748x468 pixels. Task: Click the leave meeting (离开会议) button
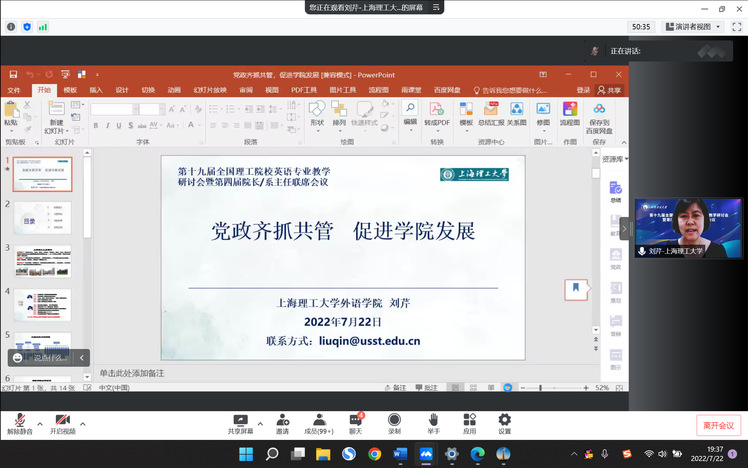tap(719, 425)
